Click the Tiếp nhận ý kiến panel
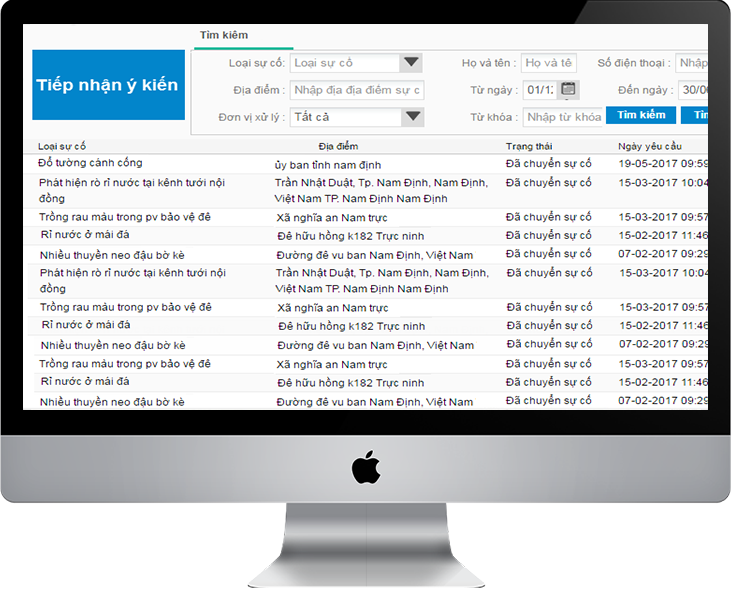731x589 pixels. click(x=109, y=85)
